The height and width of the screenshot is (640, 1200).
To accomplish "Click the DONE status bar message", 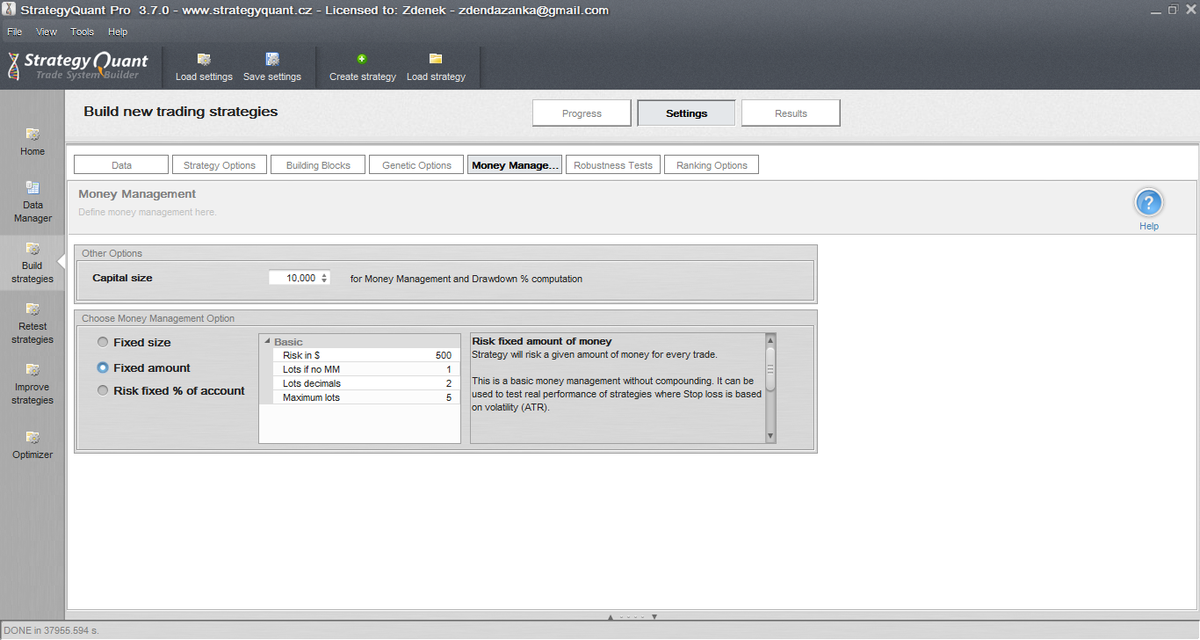I will [52, 630].
